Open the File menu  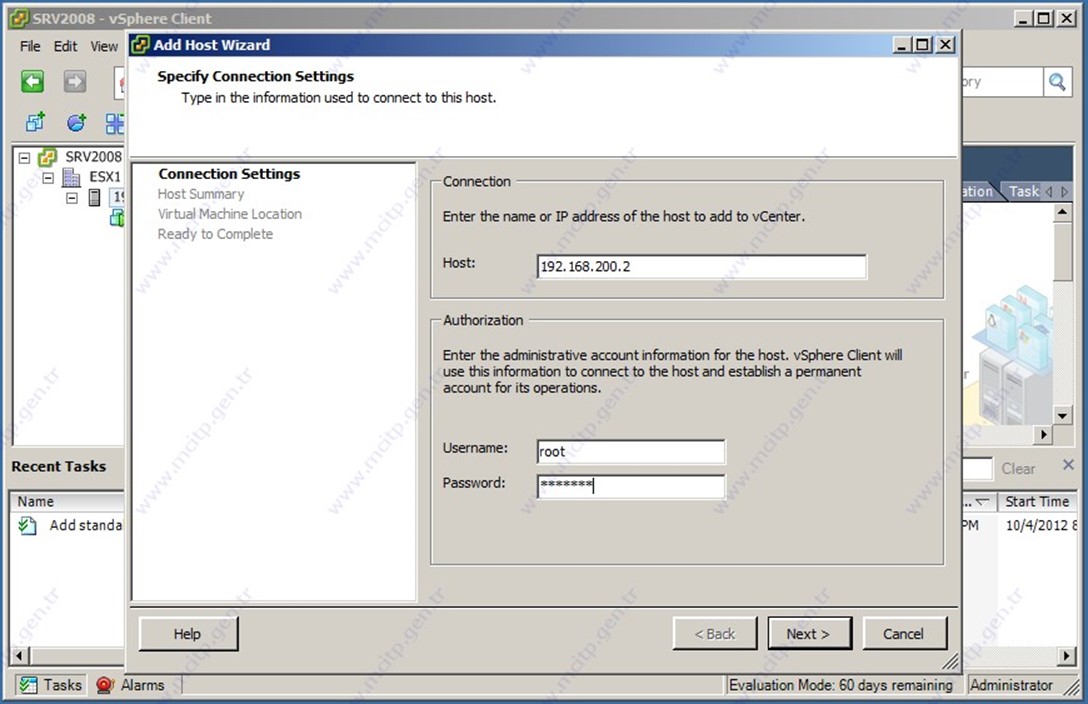pyautogui.click(x=30, y=46)
